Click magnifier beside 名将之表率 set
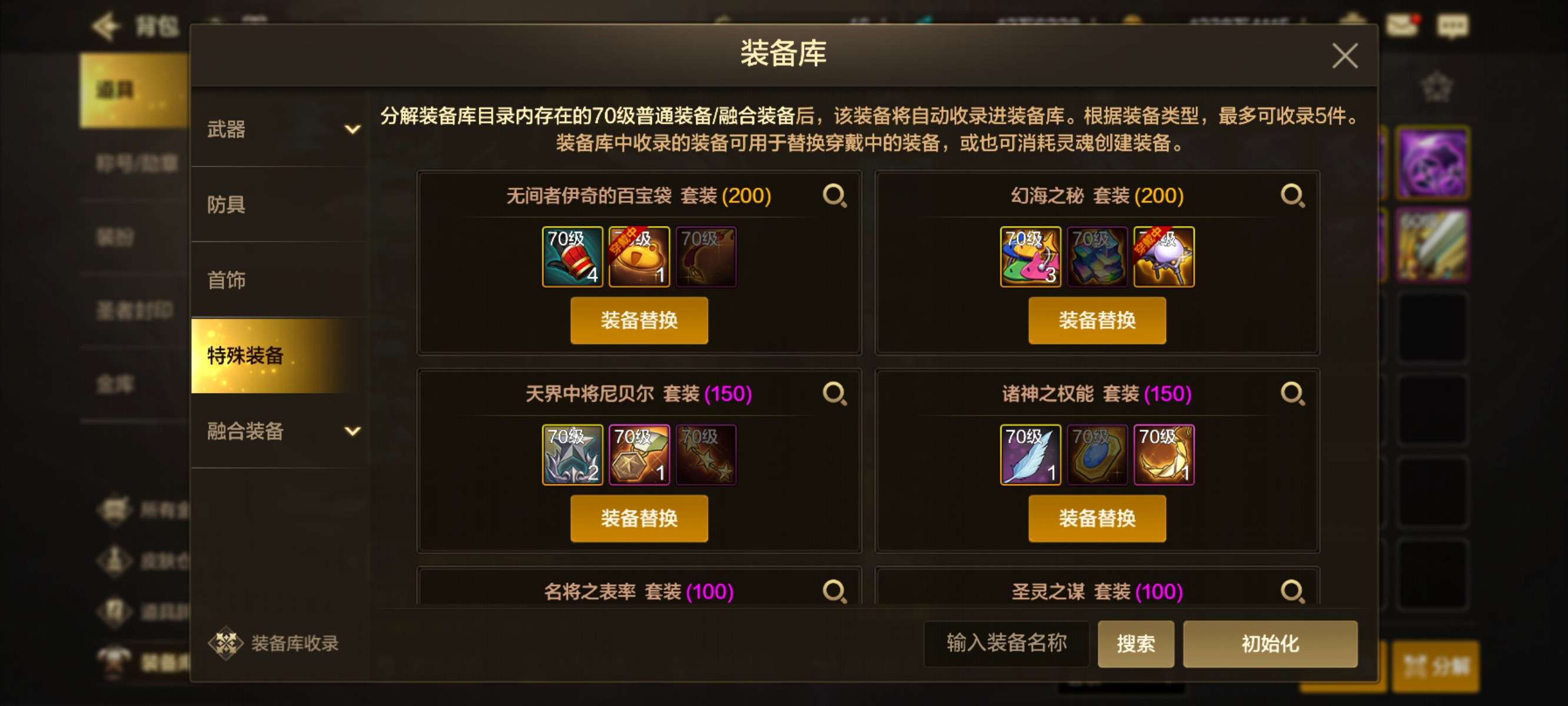Viewport: 1568px width, 706px height. (x=834, y=591)
